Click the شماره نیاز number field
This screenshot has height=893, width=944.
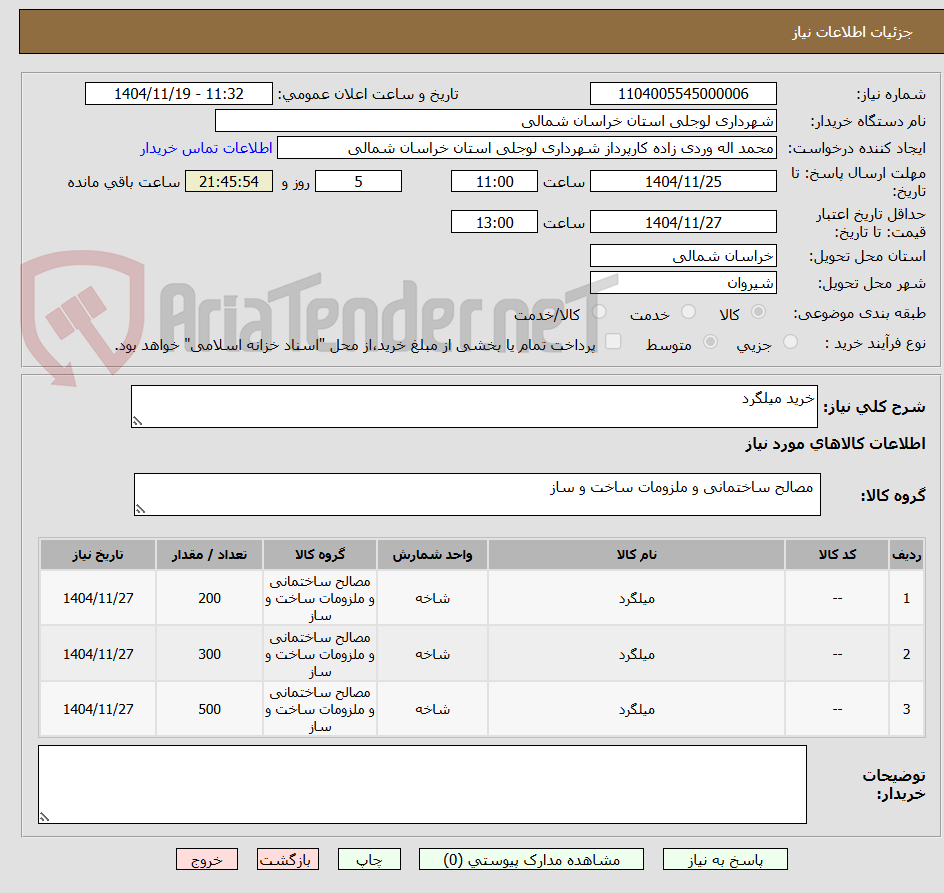point(683,94)
